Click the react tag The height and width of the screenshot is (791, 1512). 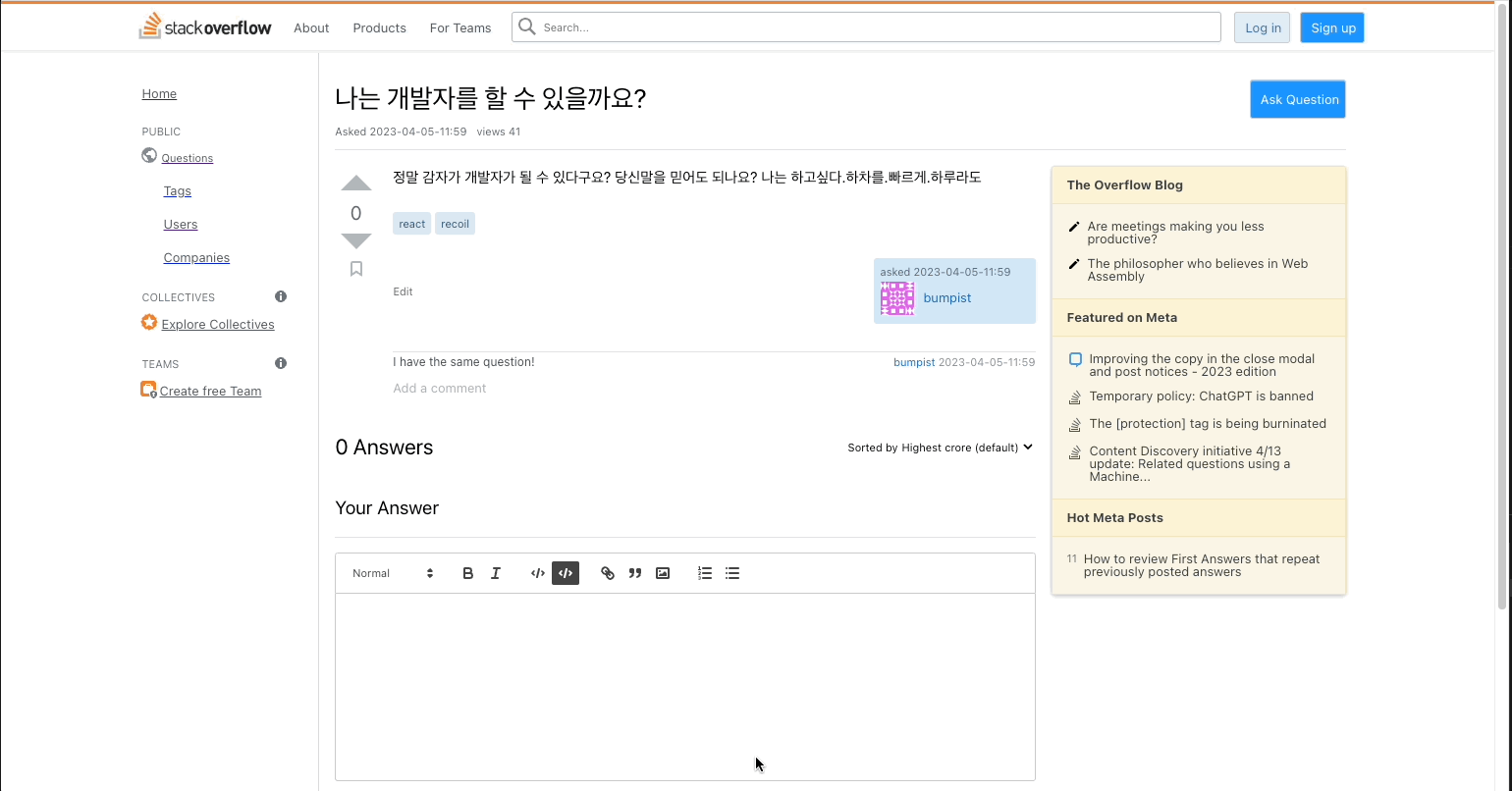(x=412, y=224)
